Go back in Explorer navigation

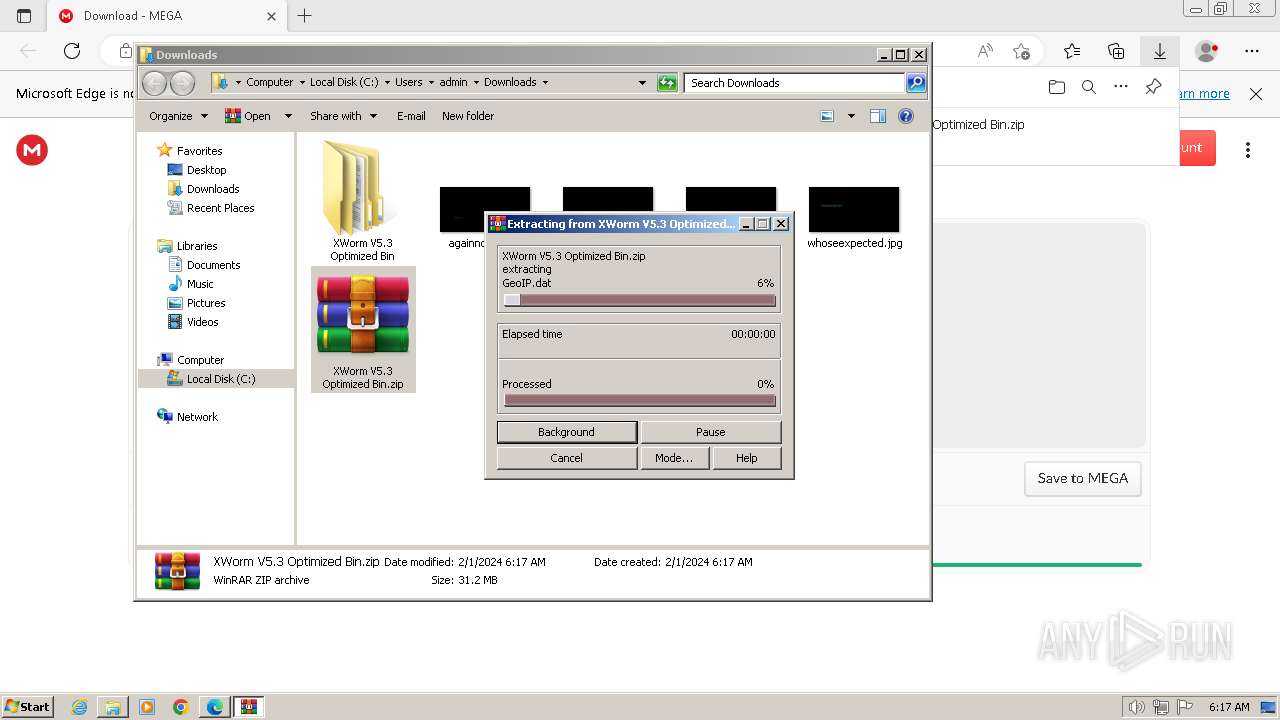click(154, 83)
